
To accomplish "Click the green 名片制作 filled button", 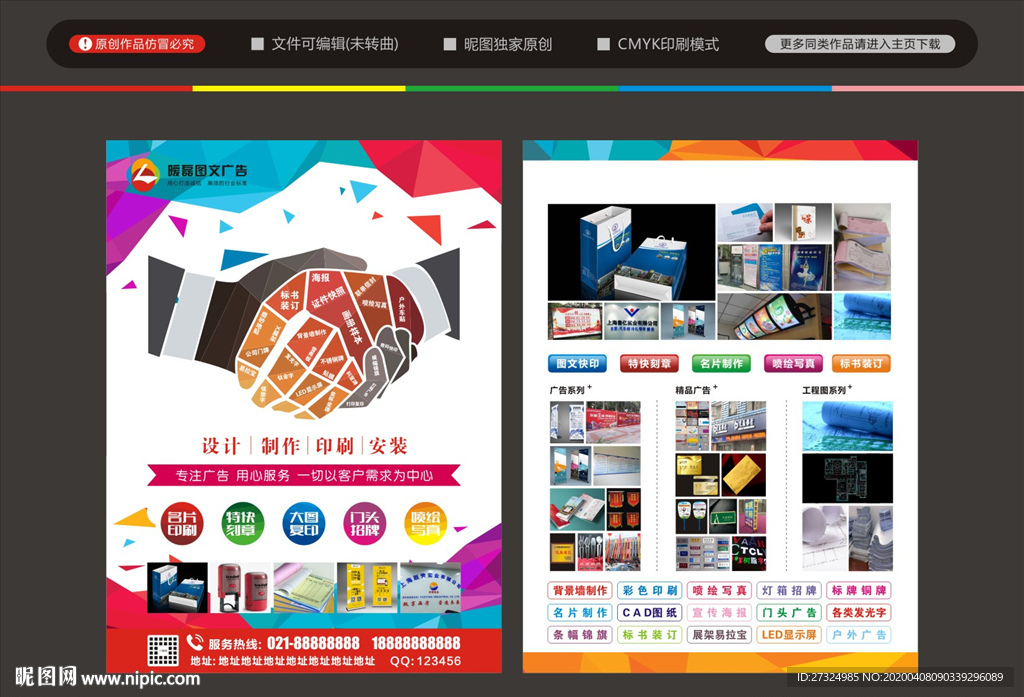I will pyautogui.click(x=721, y=363).
